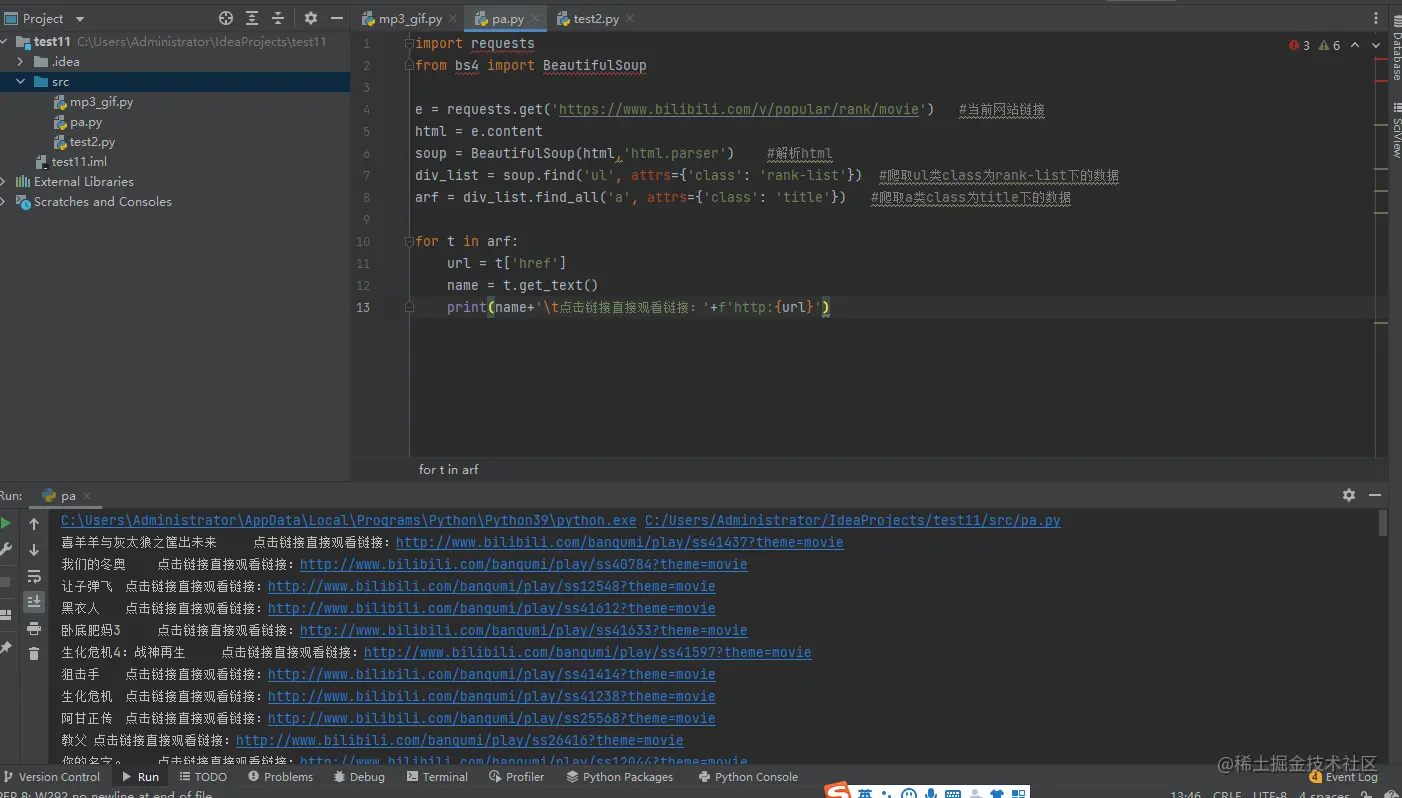Open the Python Console tool tab
The width and height of the screenshot is (1402, 798).
[x=748, y=777]
